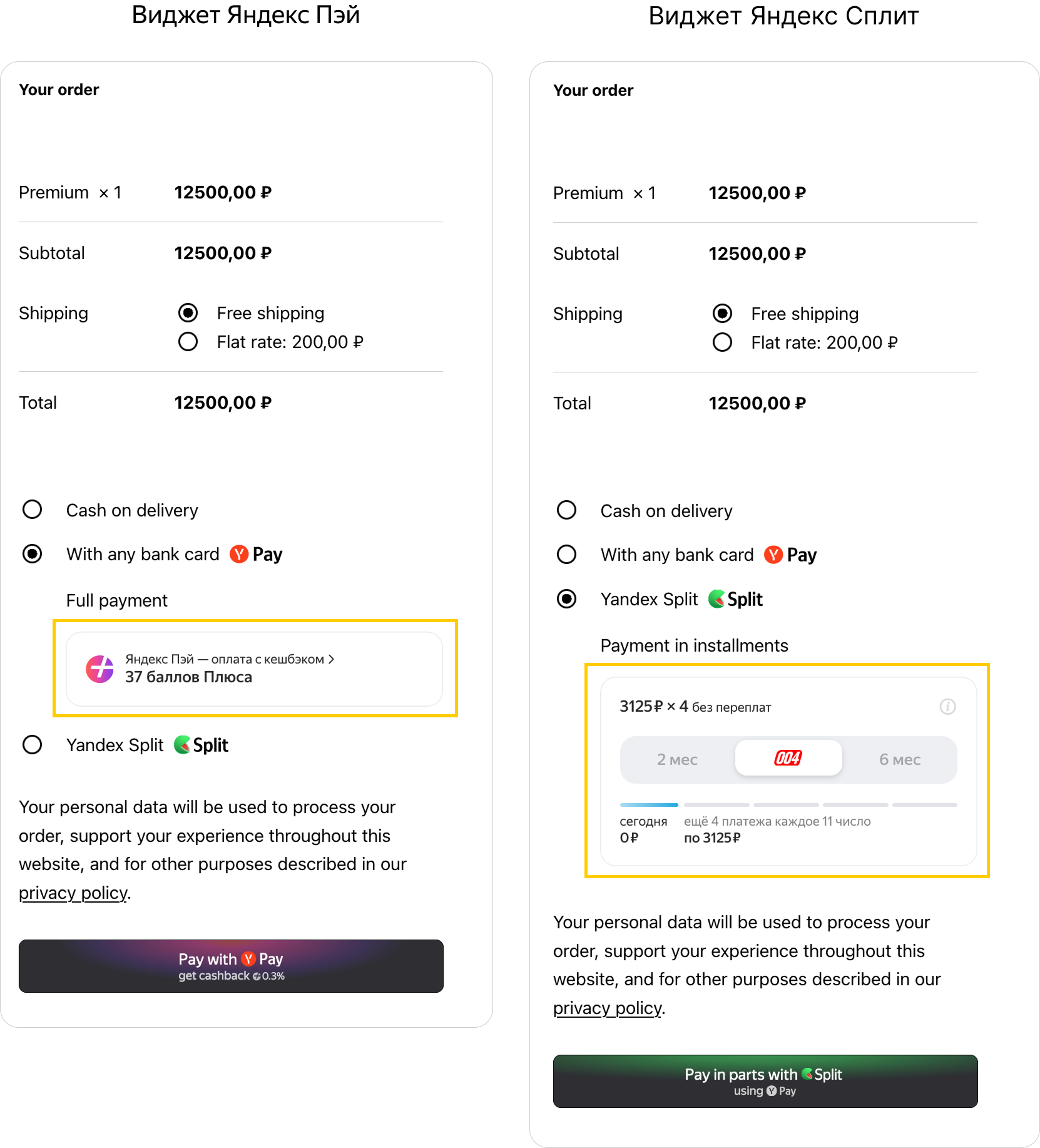Choose Cash on delivery in the left widget
The height and width of the screenshot is (1148, 1040).
32,510
